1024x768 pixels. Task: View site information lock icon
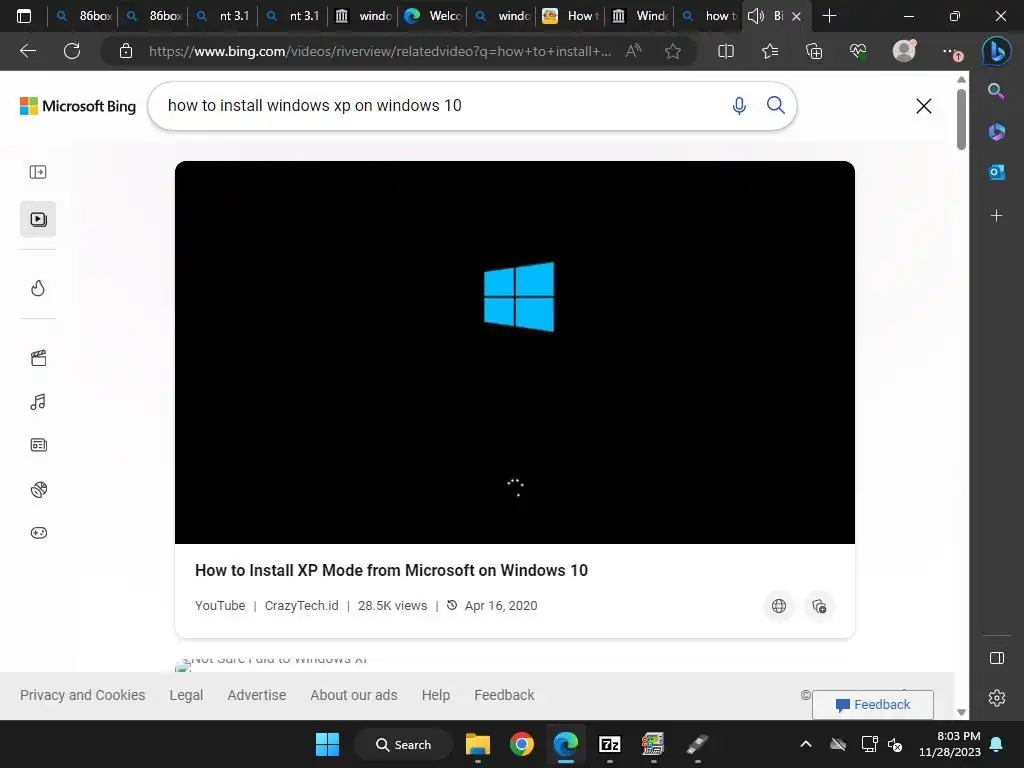126,51
